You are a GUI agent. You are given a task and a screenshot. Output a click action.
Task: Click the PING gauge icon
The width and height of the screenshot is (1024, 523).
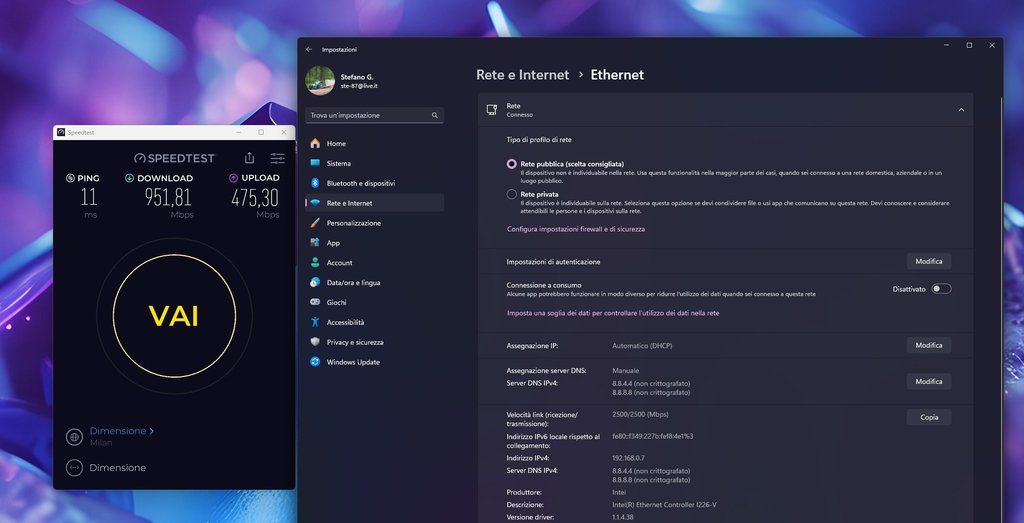[71, 178]
